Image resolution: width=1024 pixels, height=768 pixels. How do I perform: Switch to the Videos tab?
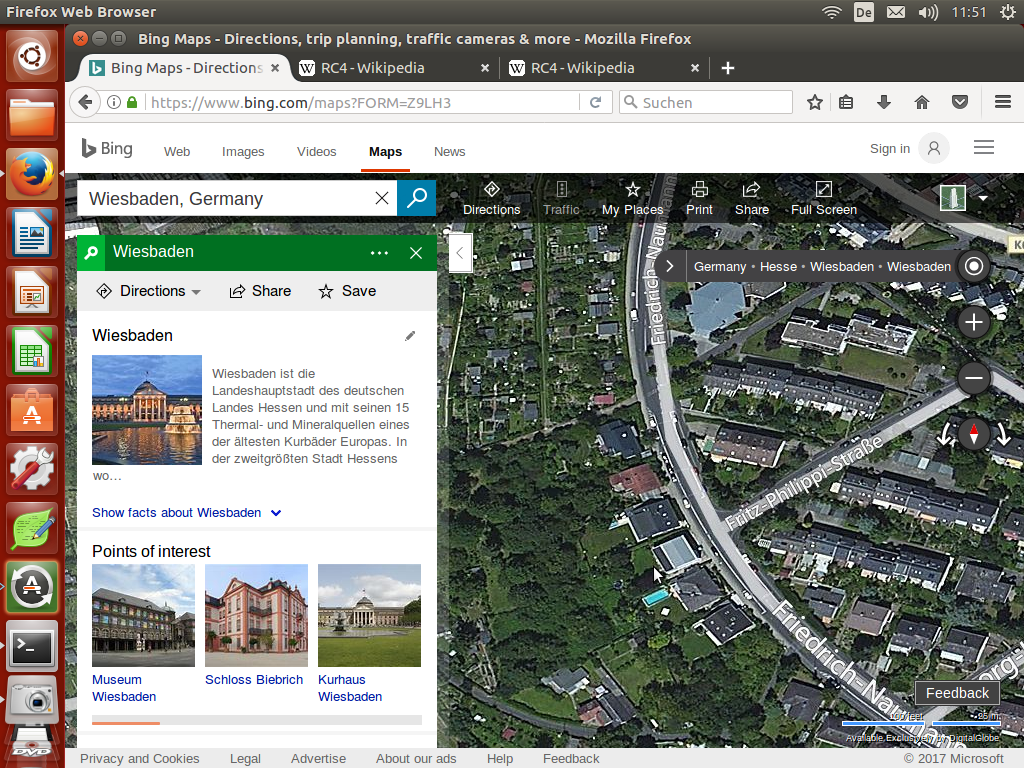pyautogui.click(x=316, y=152)
